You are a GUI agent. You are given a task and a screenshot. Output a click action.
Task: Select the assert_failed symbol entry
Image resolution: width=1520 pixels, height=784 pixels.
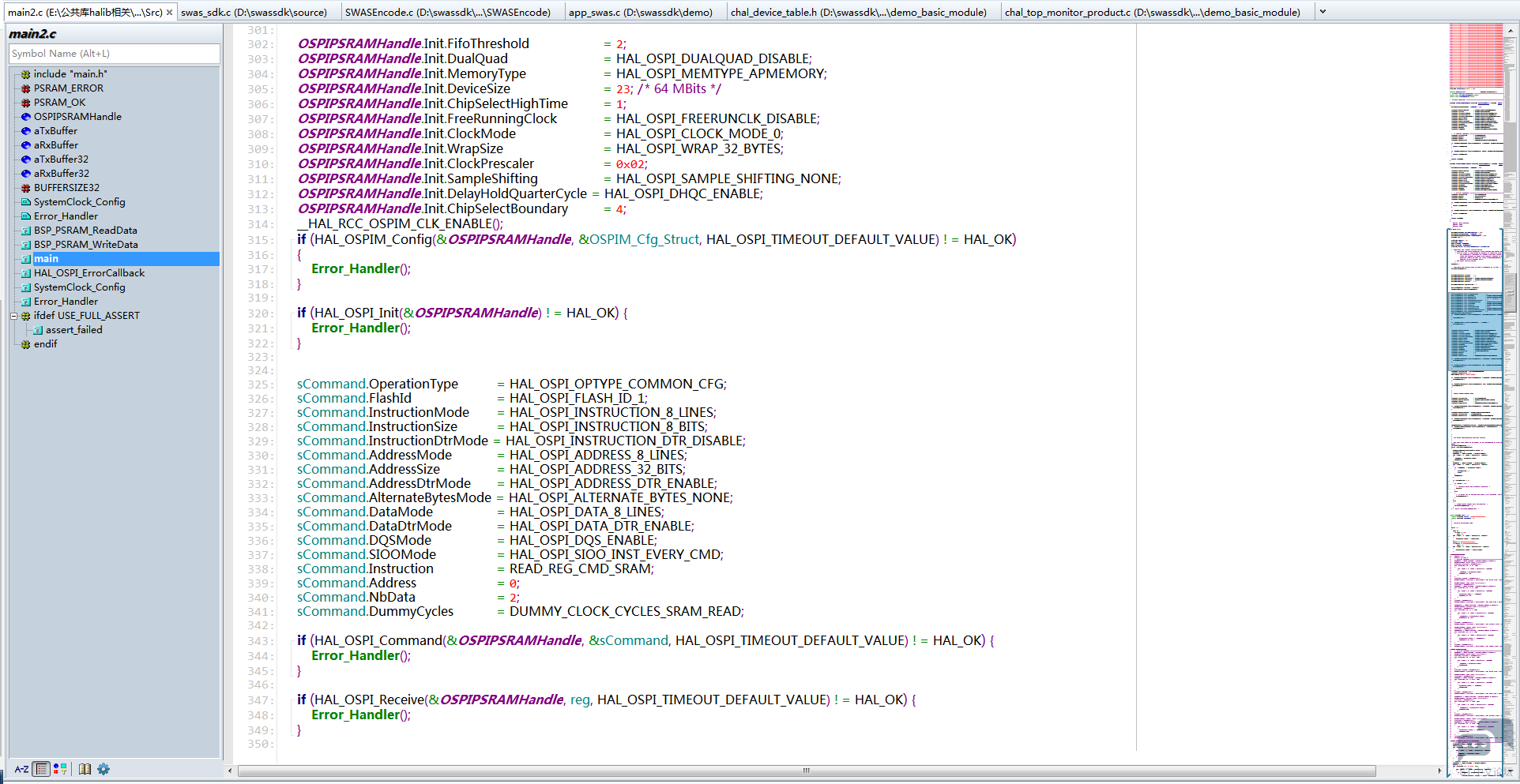click(73, 330)
